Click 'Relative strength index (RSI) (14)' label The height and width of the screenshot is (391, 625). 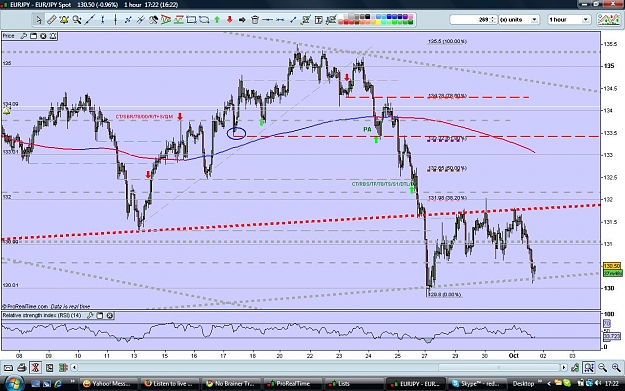click(x=42, y=316)
